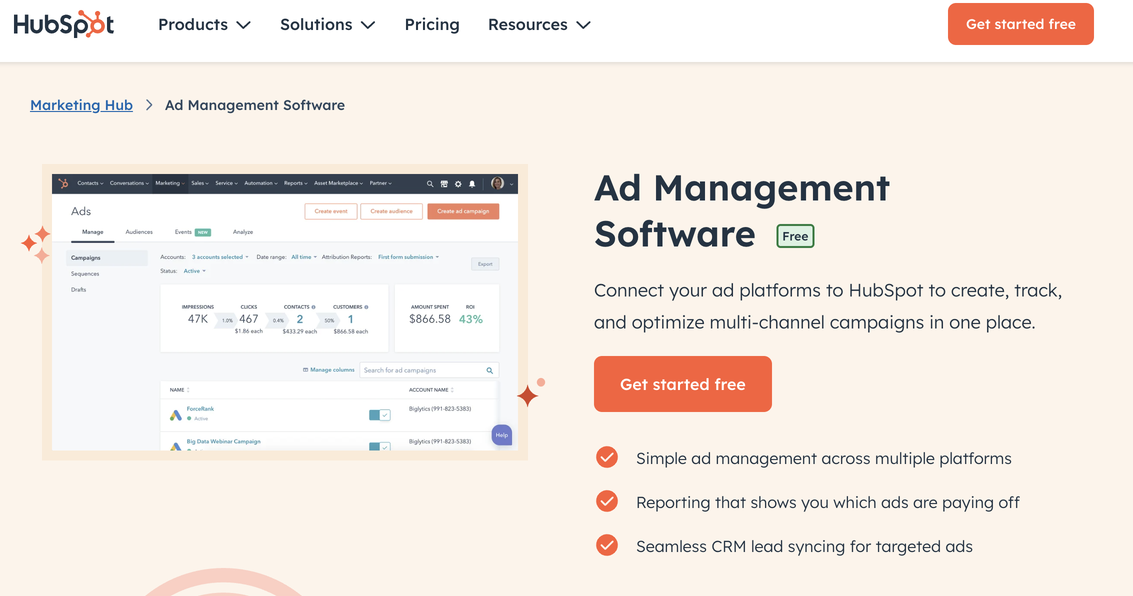Toggle the Big Data Webinar Campaign switch
Image resolution: width=1133 pixels, height=596 pixels.
(378, 447)
